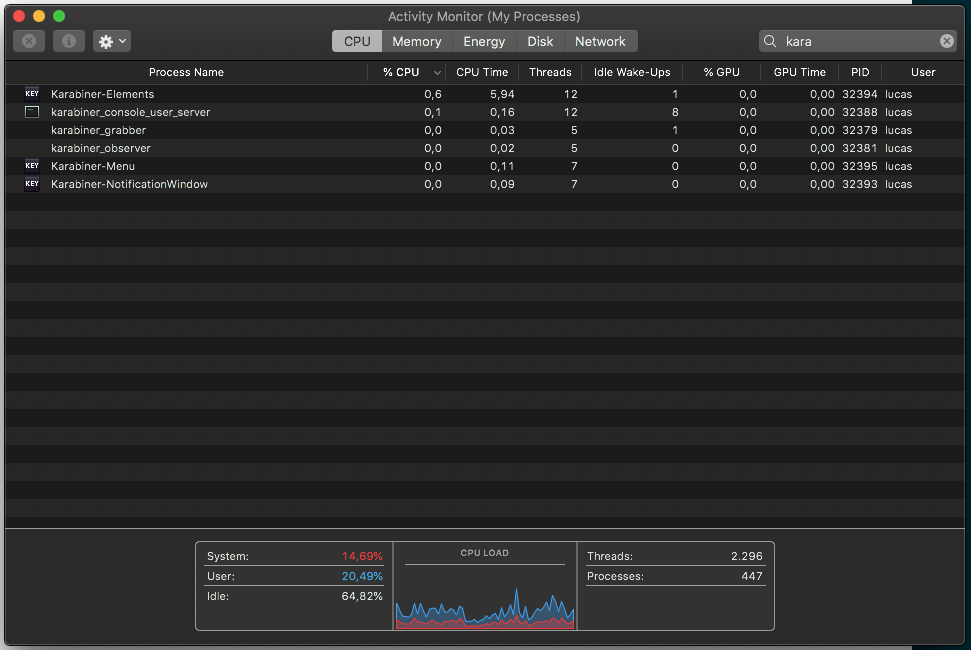Click Idle Wake-Ups value 8
The height and width of the screenshot is (650, 971).
pyautogui.click(x=675, y=112)
